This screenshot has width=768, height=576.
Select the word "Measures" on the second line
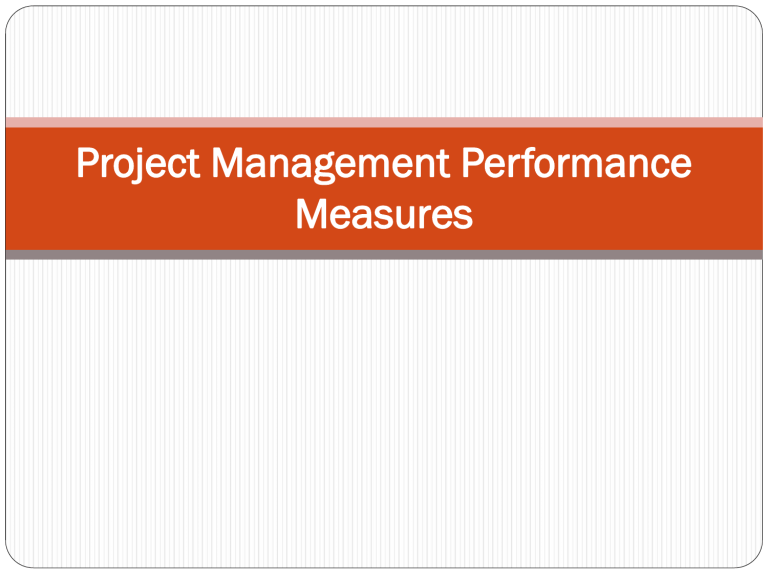point(384,213)
